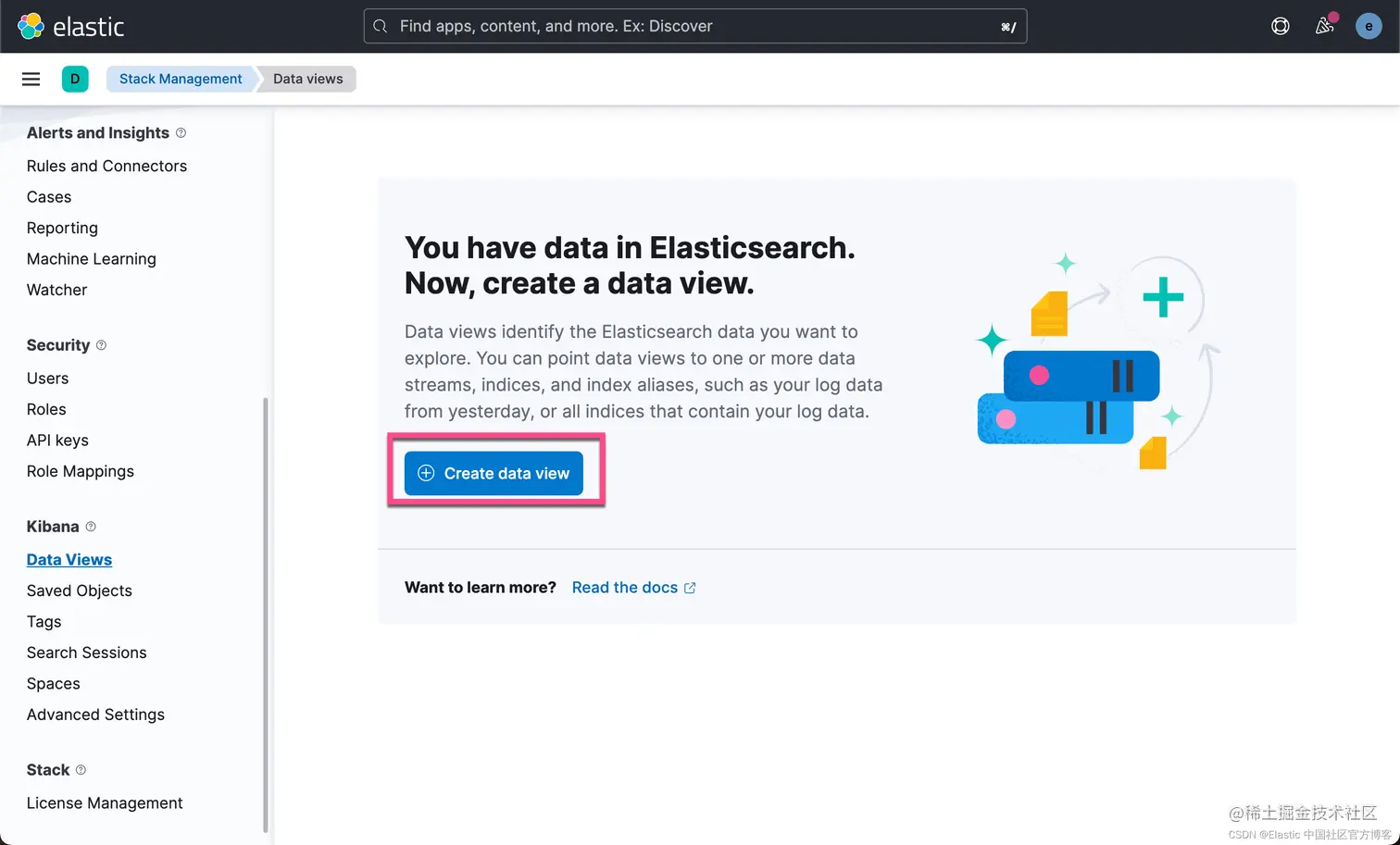
Task: Open Spaces page
Action: pos(54,684)
